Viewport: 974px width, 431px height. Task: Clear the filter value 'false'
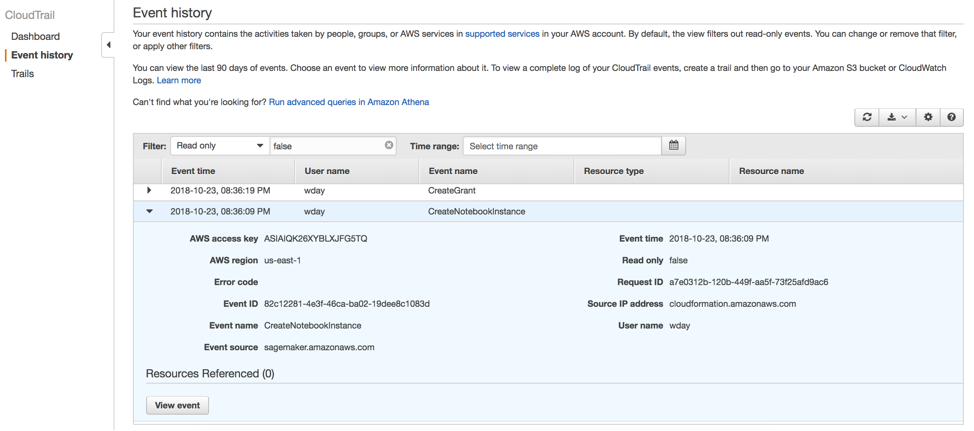tap(389, 145)
